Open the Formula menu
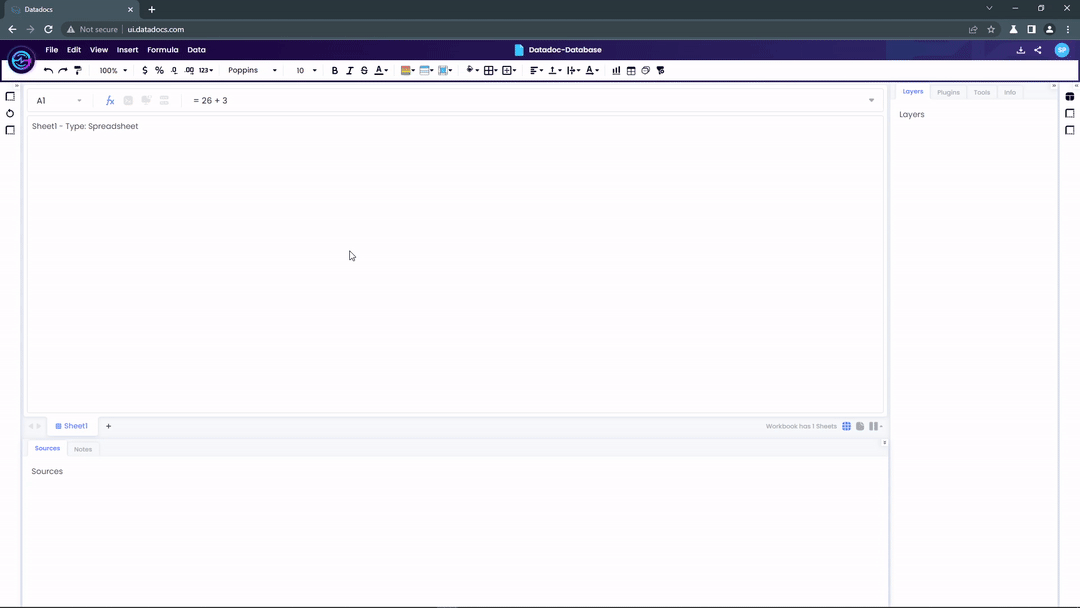The height and width of the screenshot is (608, 1080). [x=162, y=50]
